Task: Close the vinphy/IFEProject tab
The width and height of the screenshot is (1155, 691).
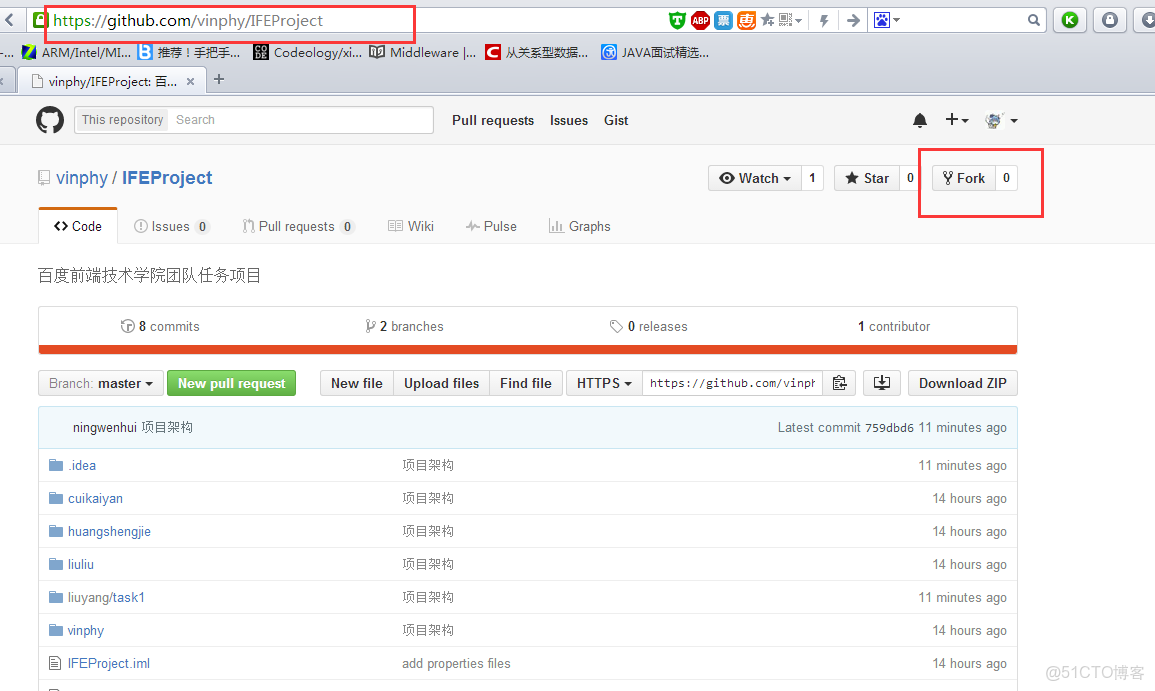Action: pyautogui.click(x=190, y=82)
